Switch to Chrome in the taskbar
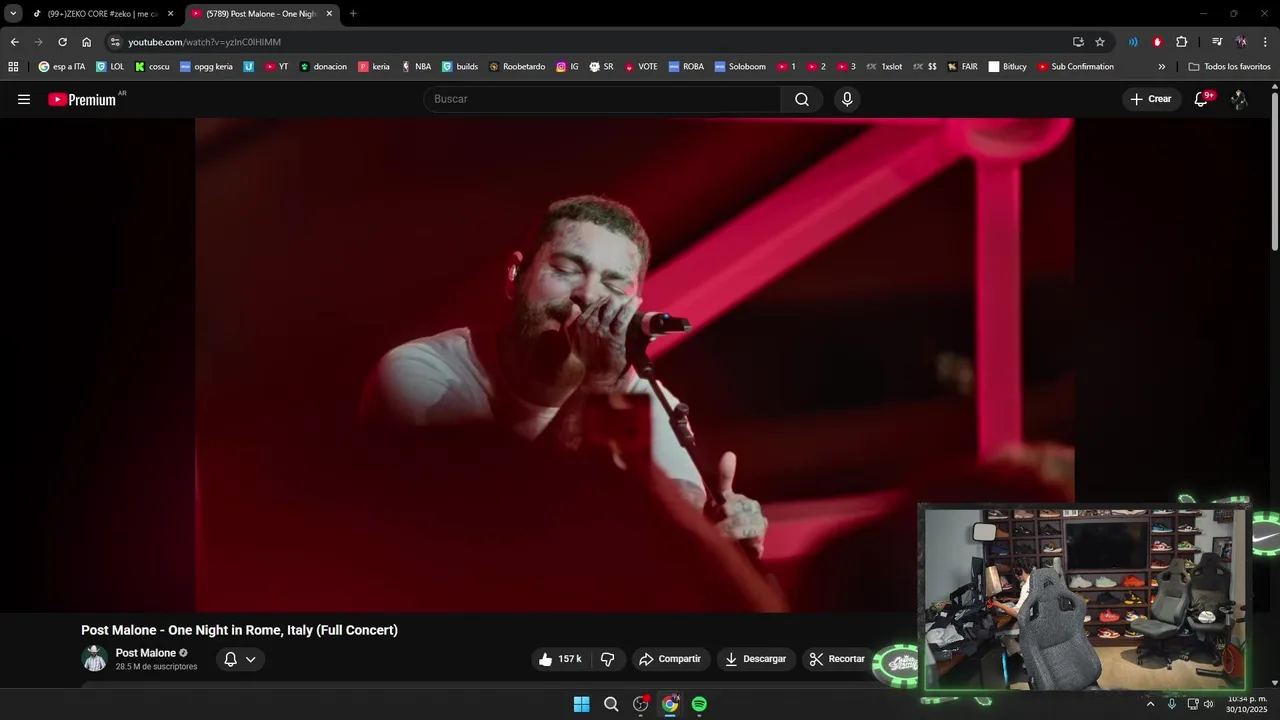1280x720 pixels. coord(670,704)
